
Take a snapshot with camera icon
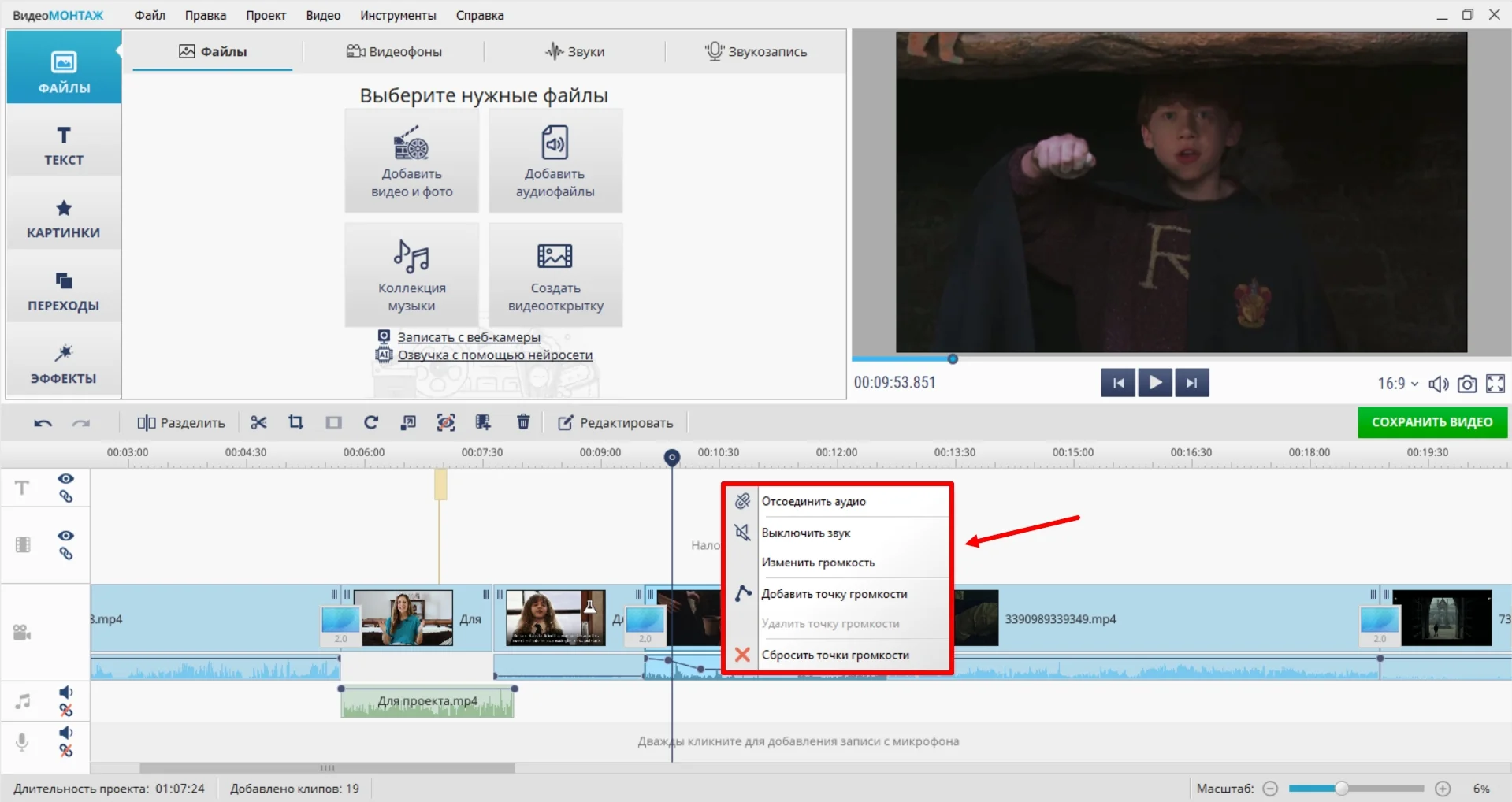click(x=1466, y=384)
